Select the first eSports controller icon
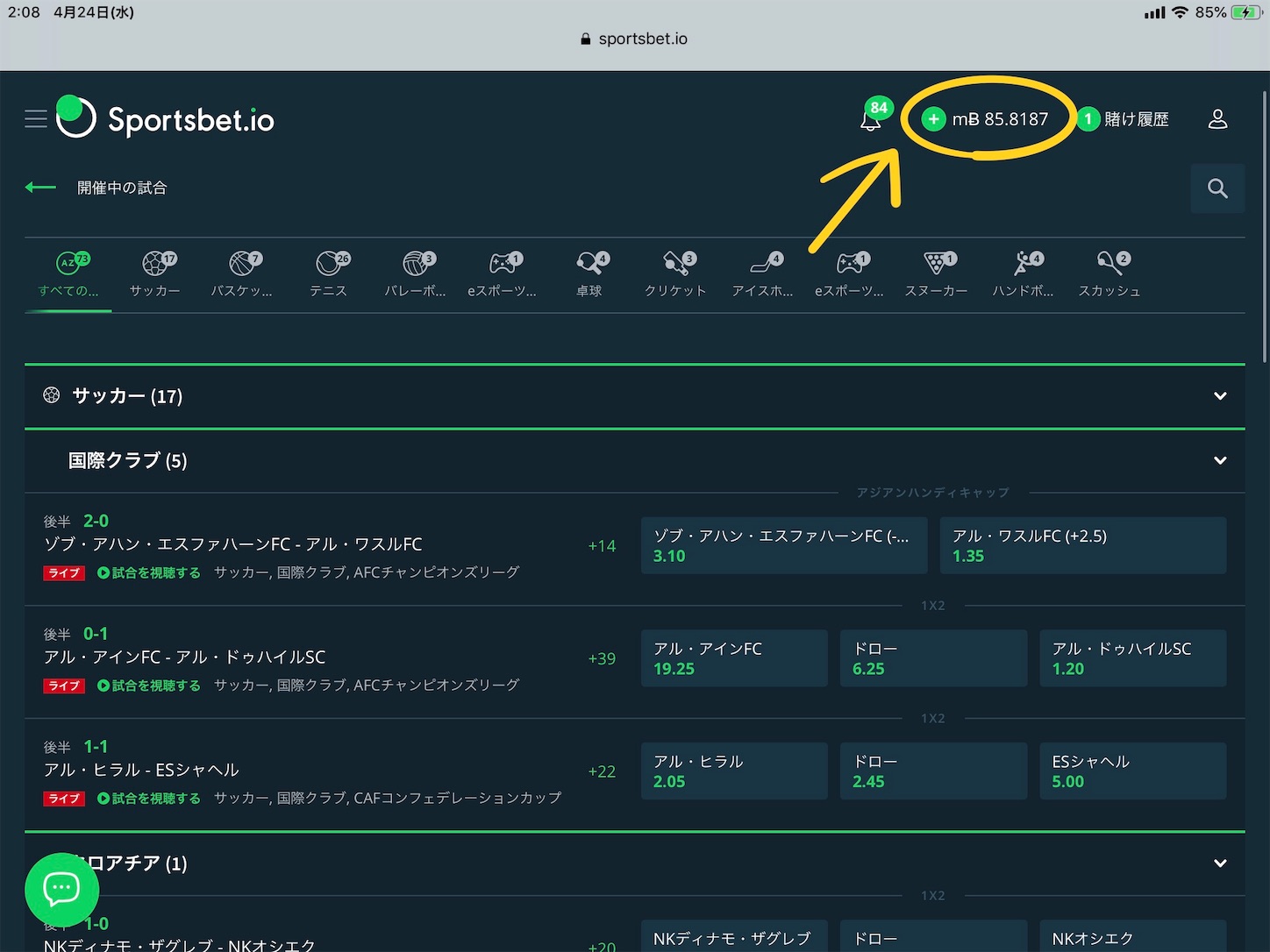 click(x=503, y=262)
